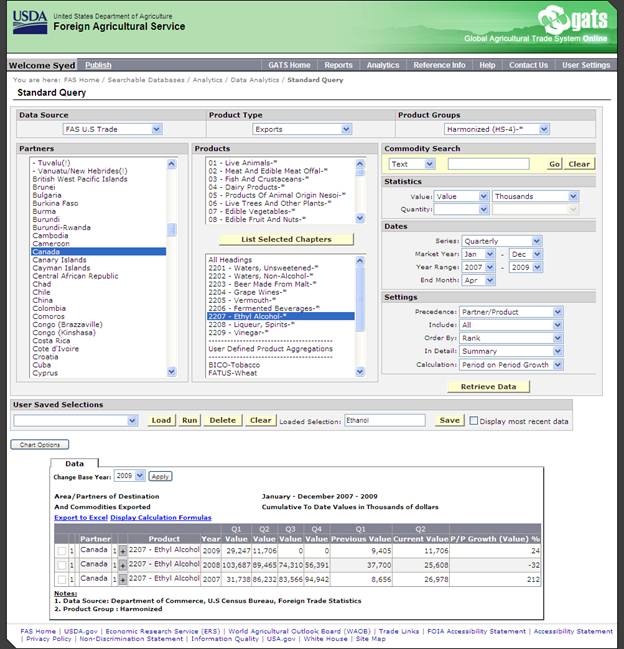Check the 2007 Canada row checkbox
Viewport: 624px width, 649px height.
point(62,579)
